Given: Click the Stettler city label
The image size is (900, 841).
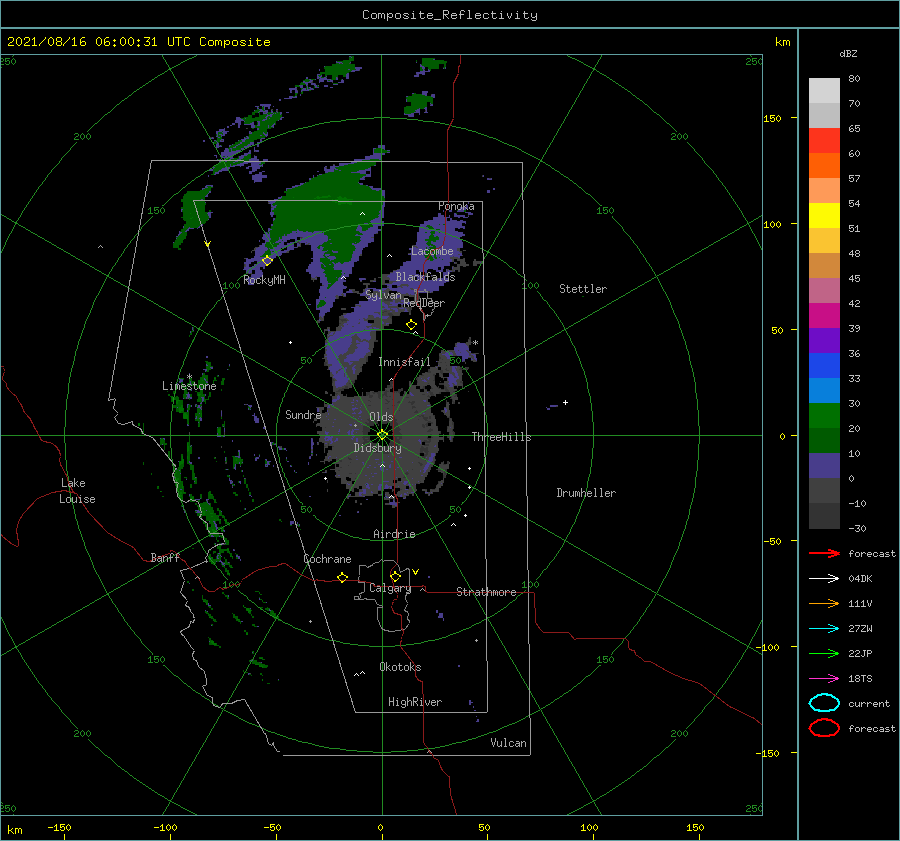Looking at the screenshot, I should click(583, 289).
